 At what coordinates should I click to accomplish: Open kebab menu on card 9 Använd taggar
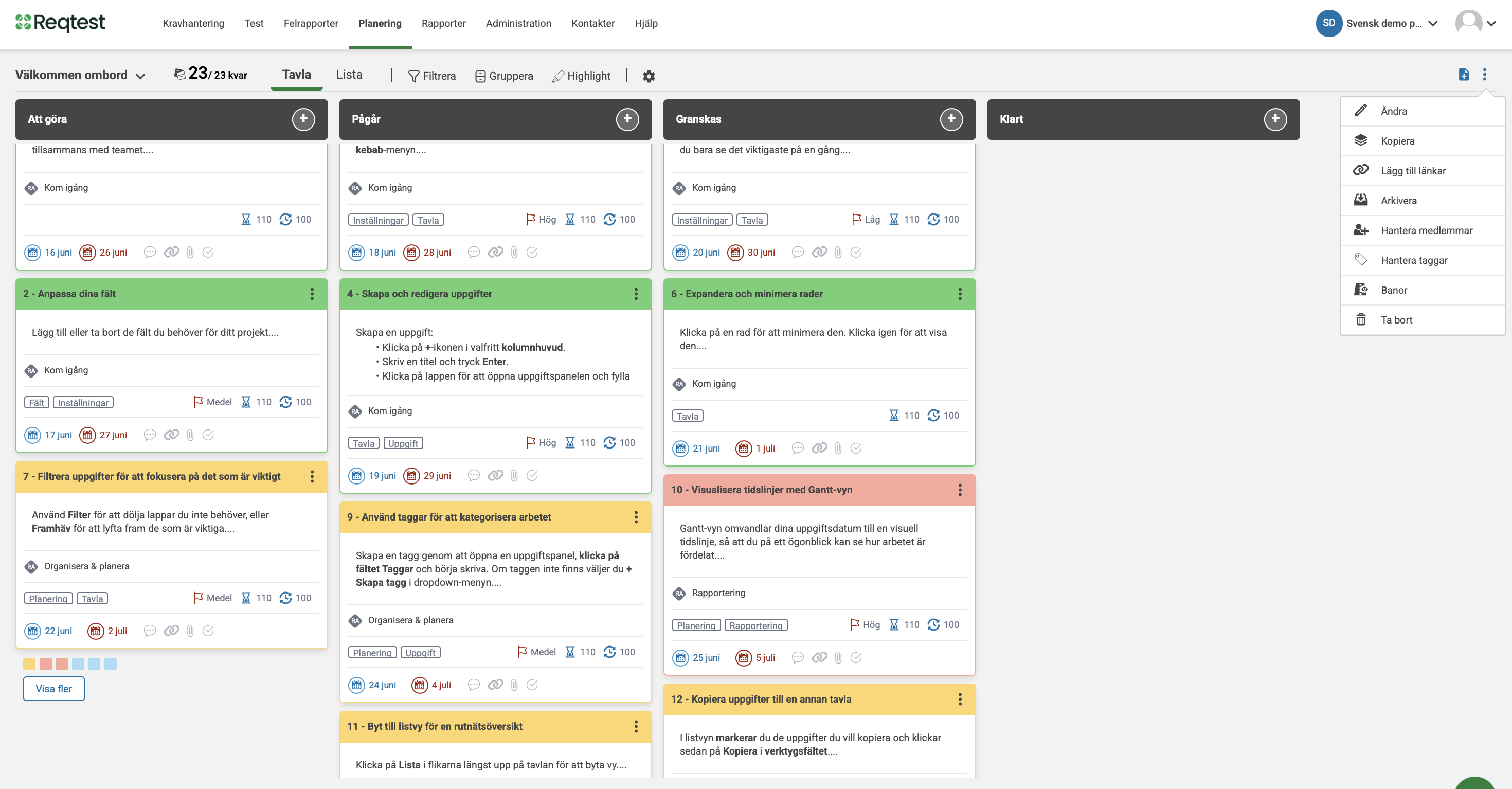[636, 517]
